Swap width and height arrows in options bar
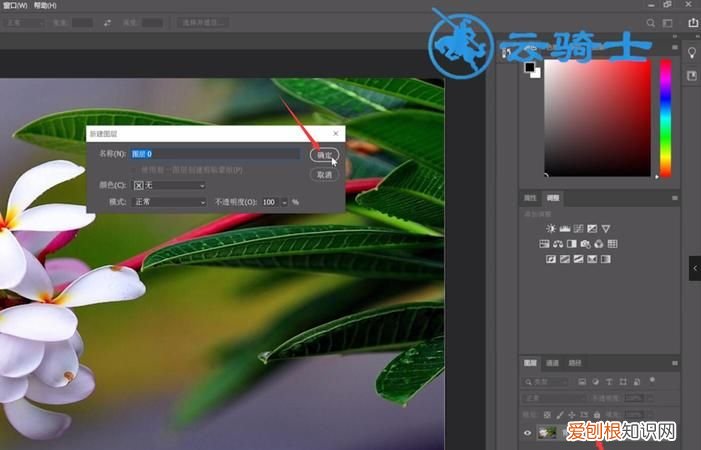This screenshot has height=450, width=701. pyautogui.click(x=107, y=23)
